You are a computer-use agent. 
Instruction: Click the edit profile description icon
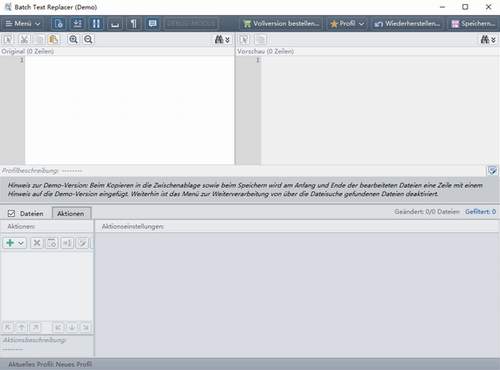click(x=492, y=171)
